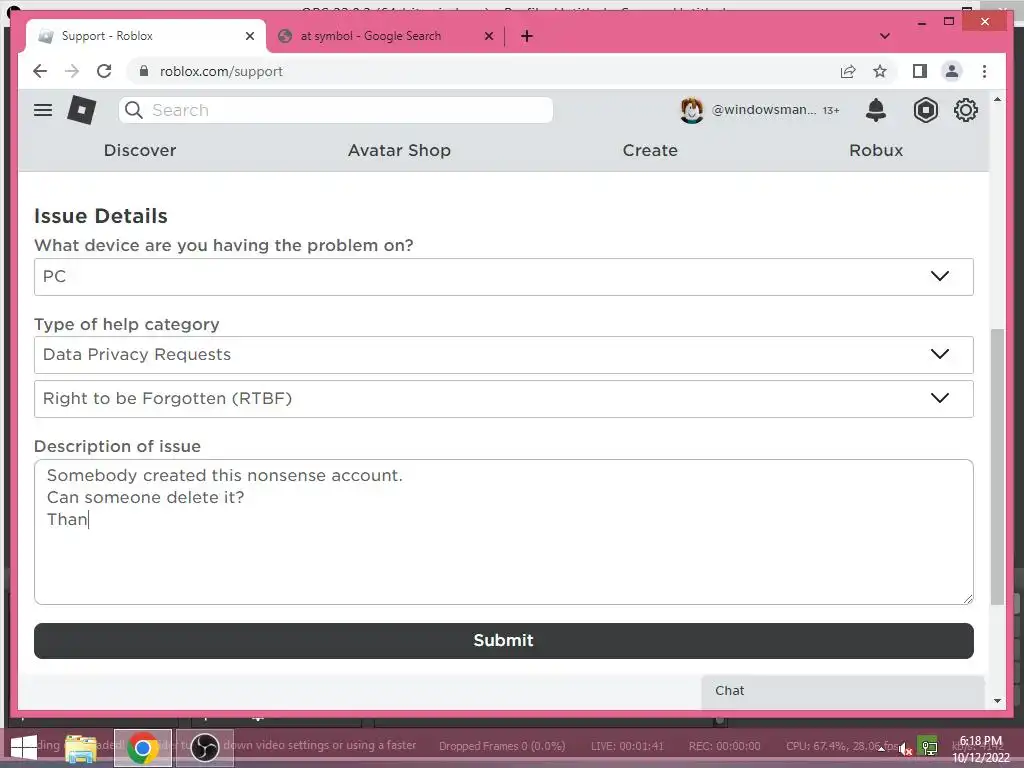Click the browser forward arrow
Image resolution: width=1024 pixels, height=768 pixels.
point(72,71)
